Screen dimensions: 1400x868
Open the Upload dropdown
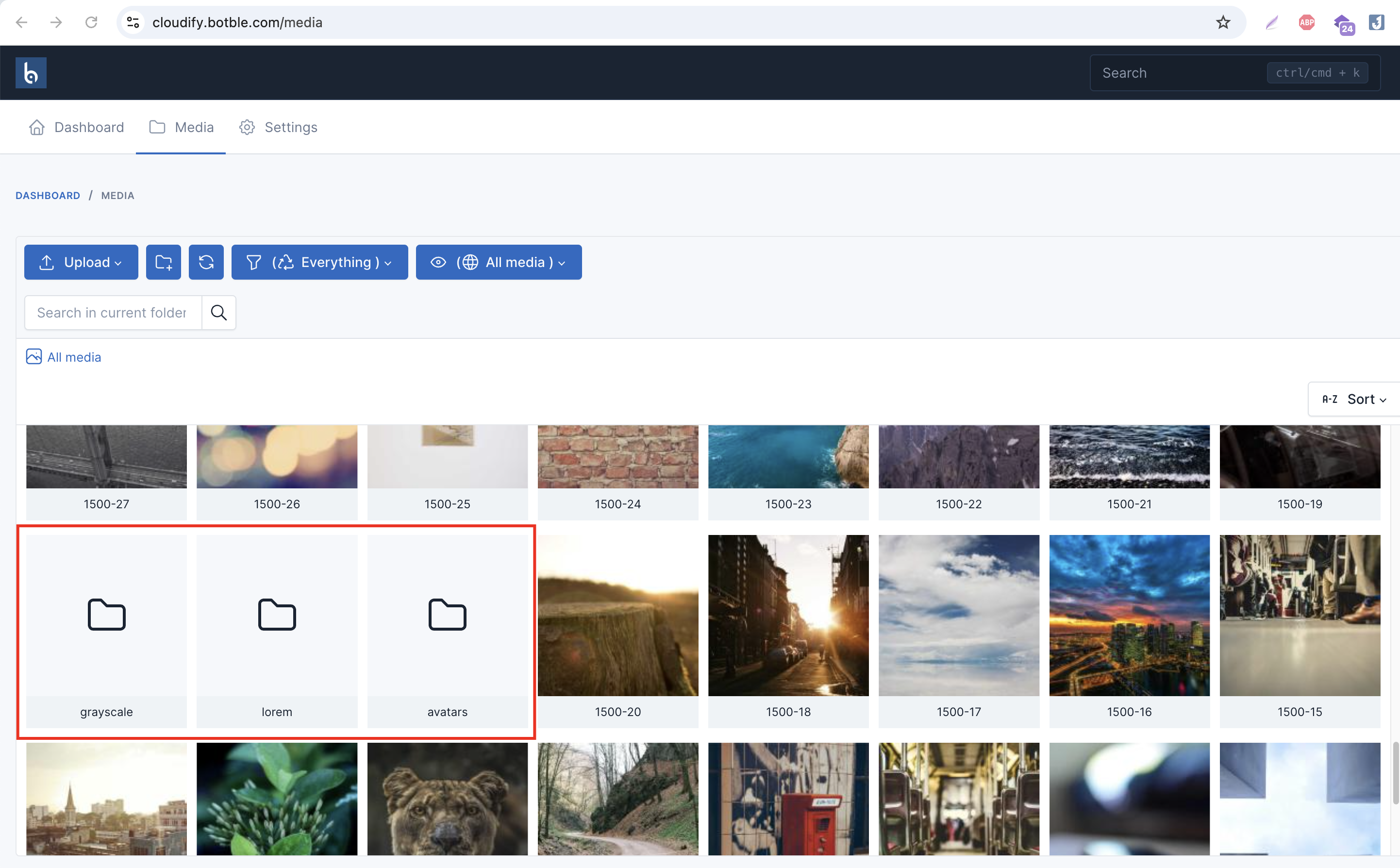tap(81, 262)
